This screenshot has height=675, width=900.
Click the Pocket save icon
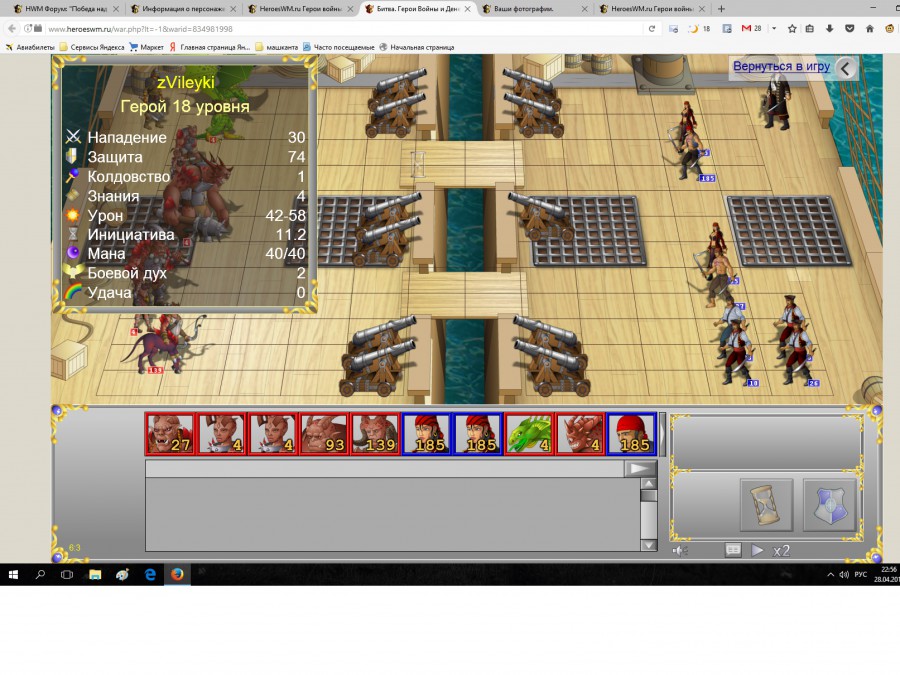(849, 29)
